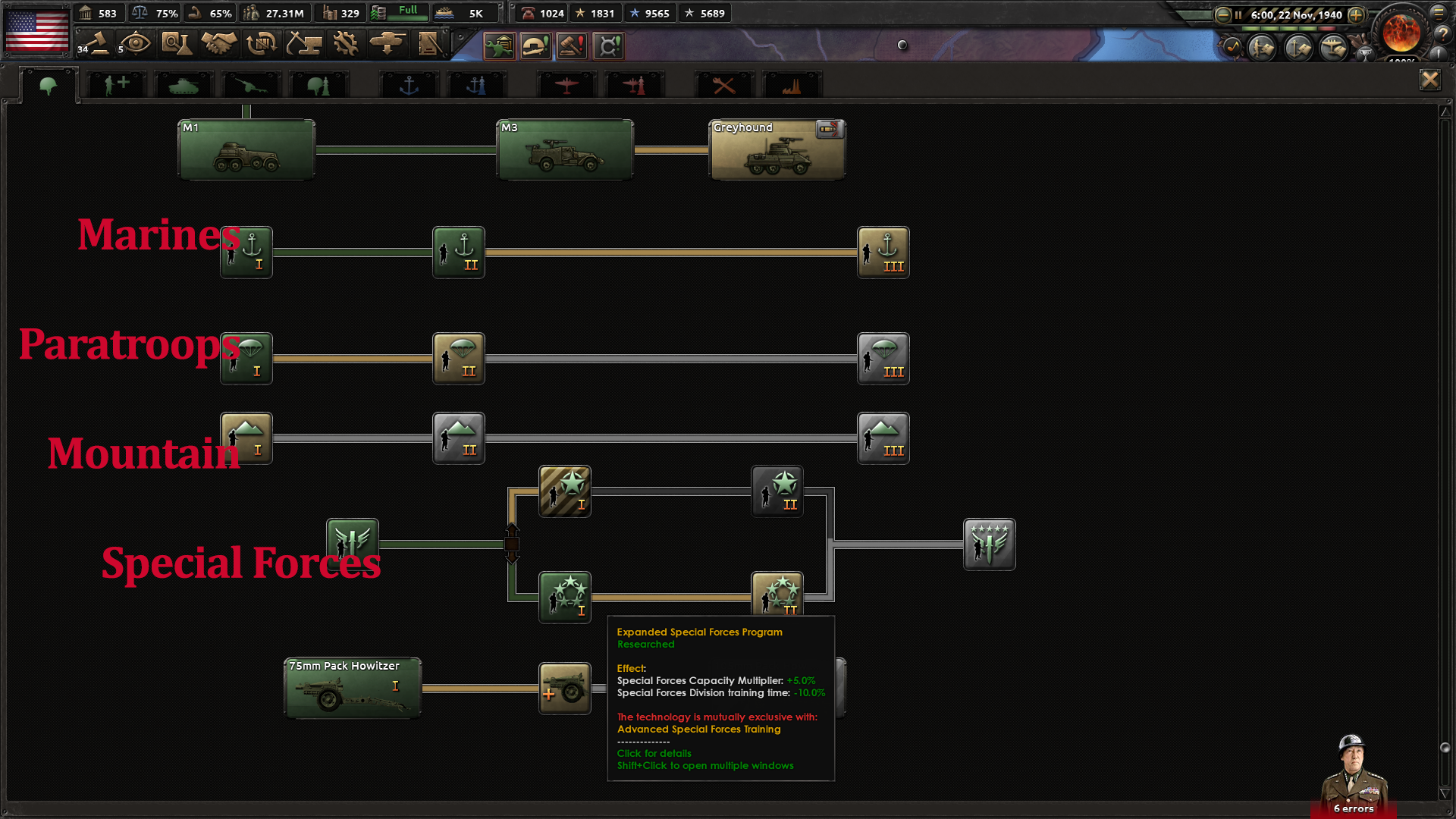Image resolution: width=1456 pixels, height=819 pixels.
Task: Open the political decisions gavel icon
Action: coord(93,44)
